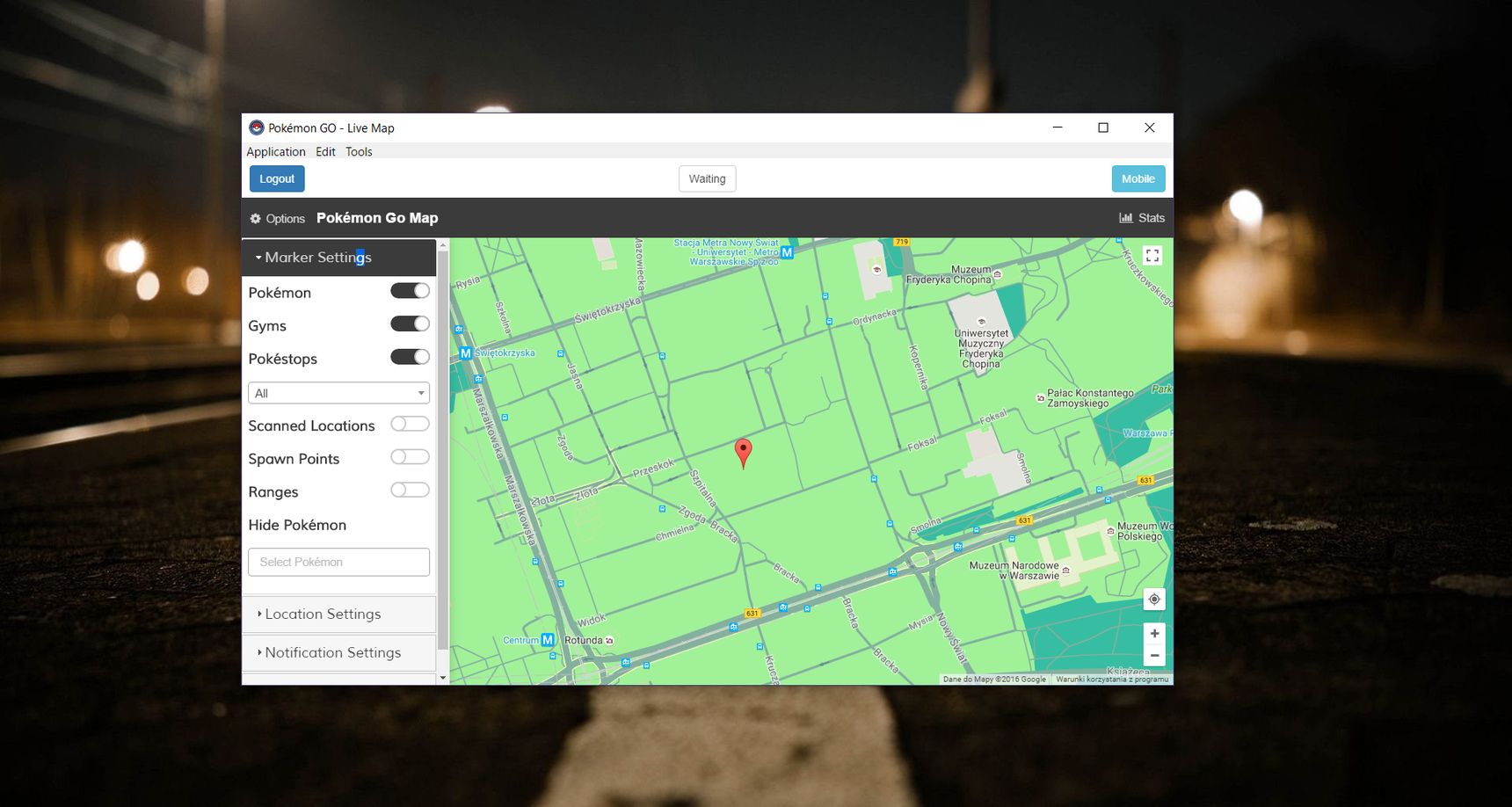This screenshot has width=1512, height=807.
Task: Open 'Warunki korzystania z programu' link
Action: click(1112, 679)
